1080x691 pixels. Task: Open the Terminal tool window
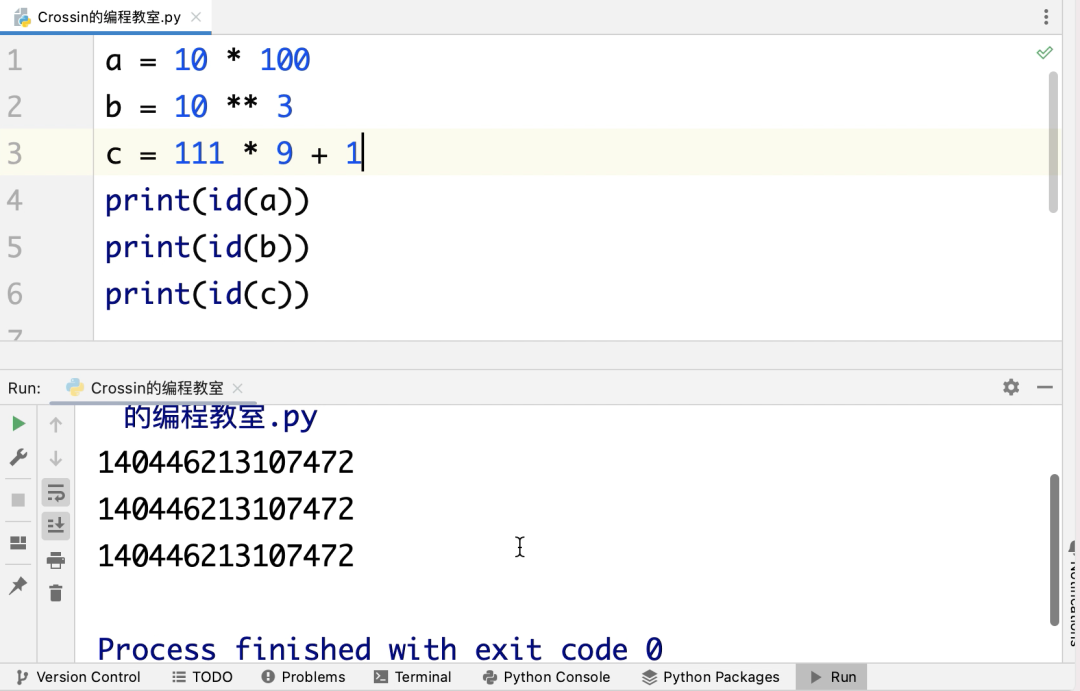pos(413,677)
